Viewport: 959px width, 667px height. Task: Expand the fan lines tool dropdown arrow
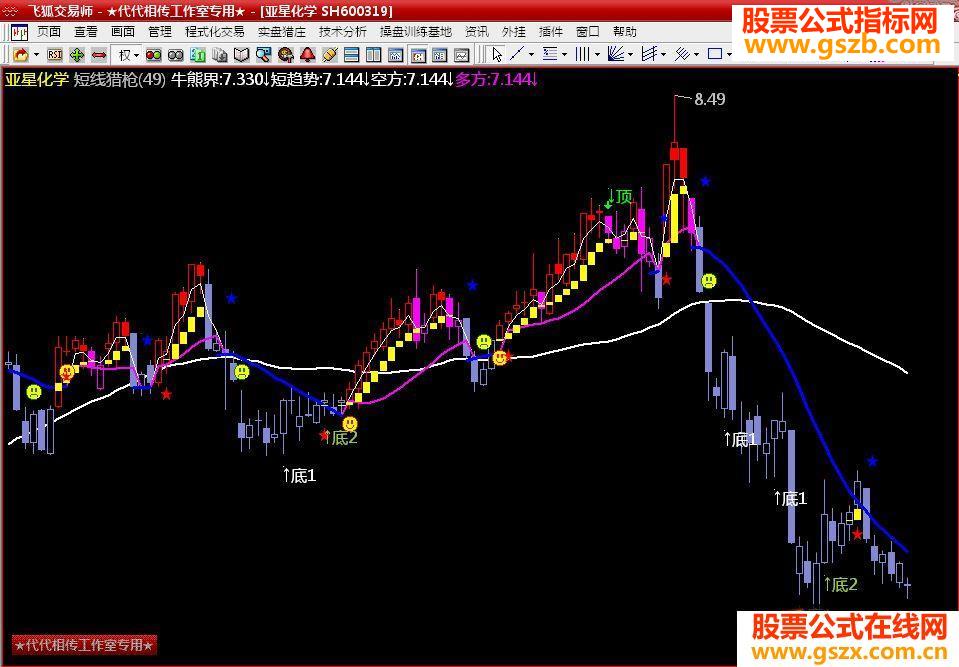[x=630, y=55]
